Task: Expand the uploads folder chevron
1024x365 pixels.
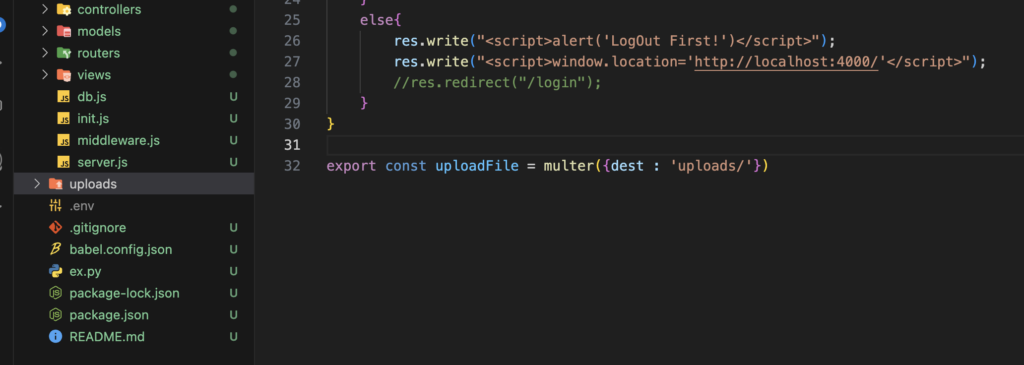Action: click(x=37, y=184)
